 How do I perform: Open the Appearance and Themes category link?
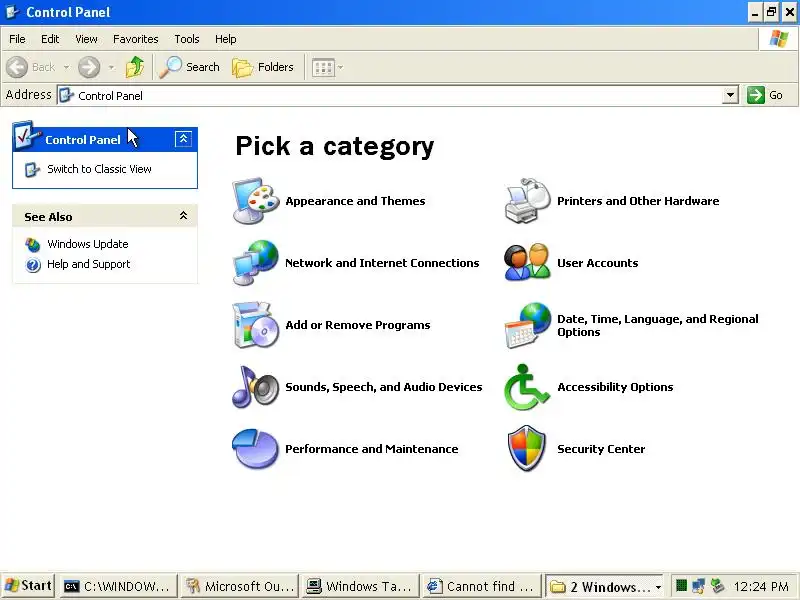pos(355,201)
